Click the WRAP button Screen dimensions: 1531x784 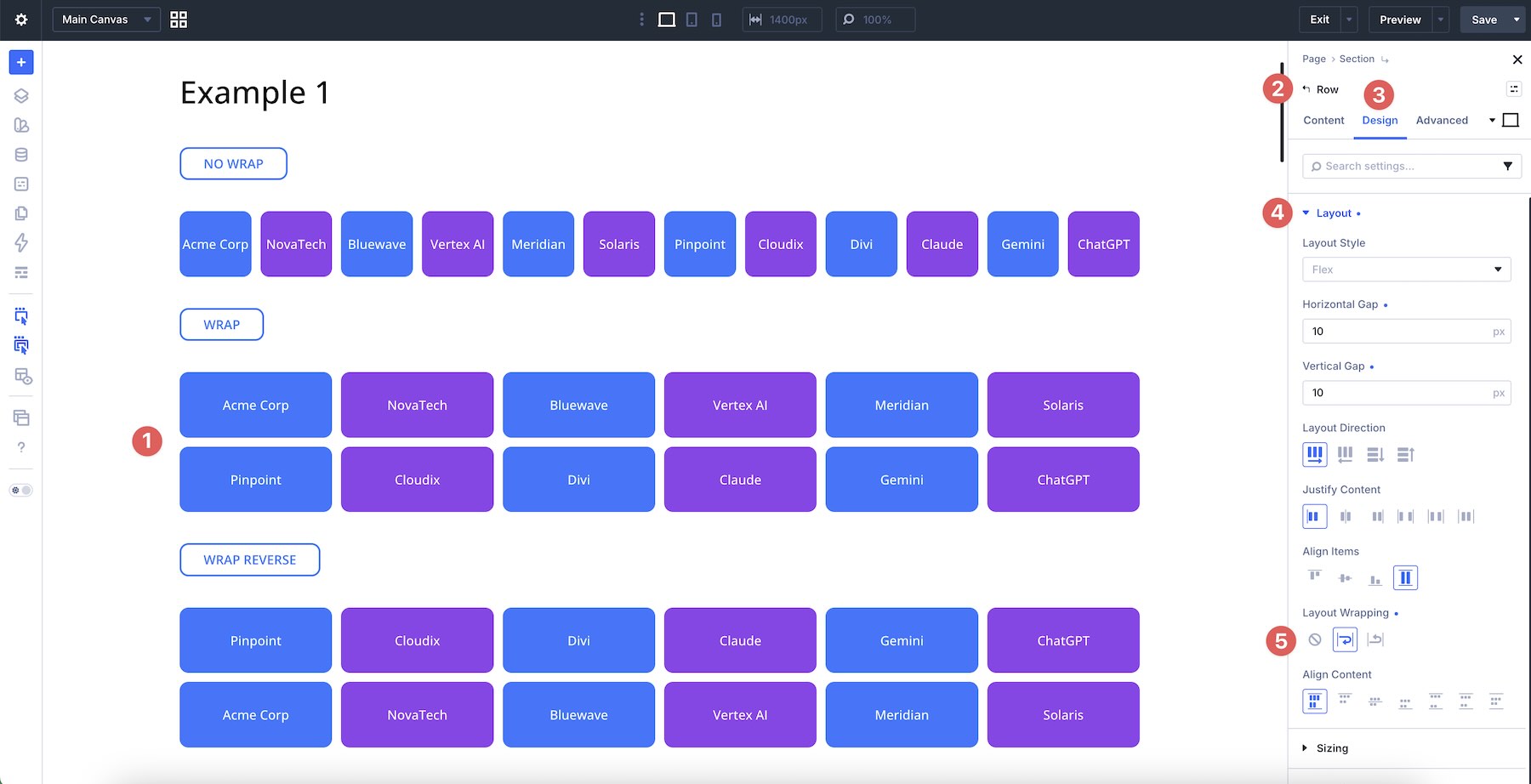tap(221, 325)
